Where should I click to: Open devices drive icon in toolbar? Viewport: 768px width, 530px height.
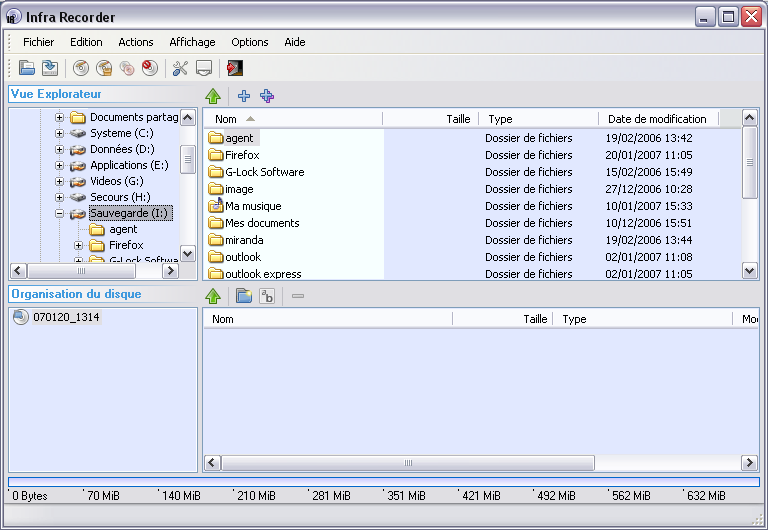pyautogui.click(x=204, y=68)
